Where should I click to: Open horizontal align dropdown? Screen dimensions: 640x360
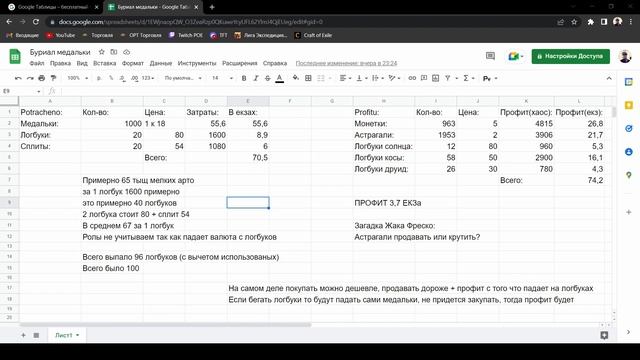tap(345, 78)
